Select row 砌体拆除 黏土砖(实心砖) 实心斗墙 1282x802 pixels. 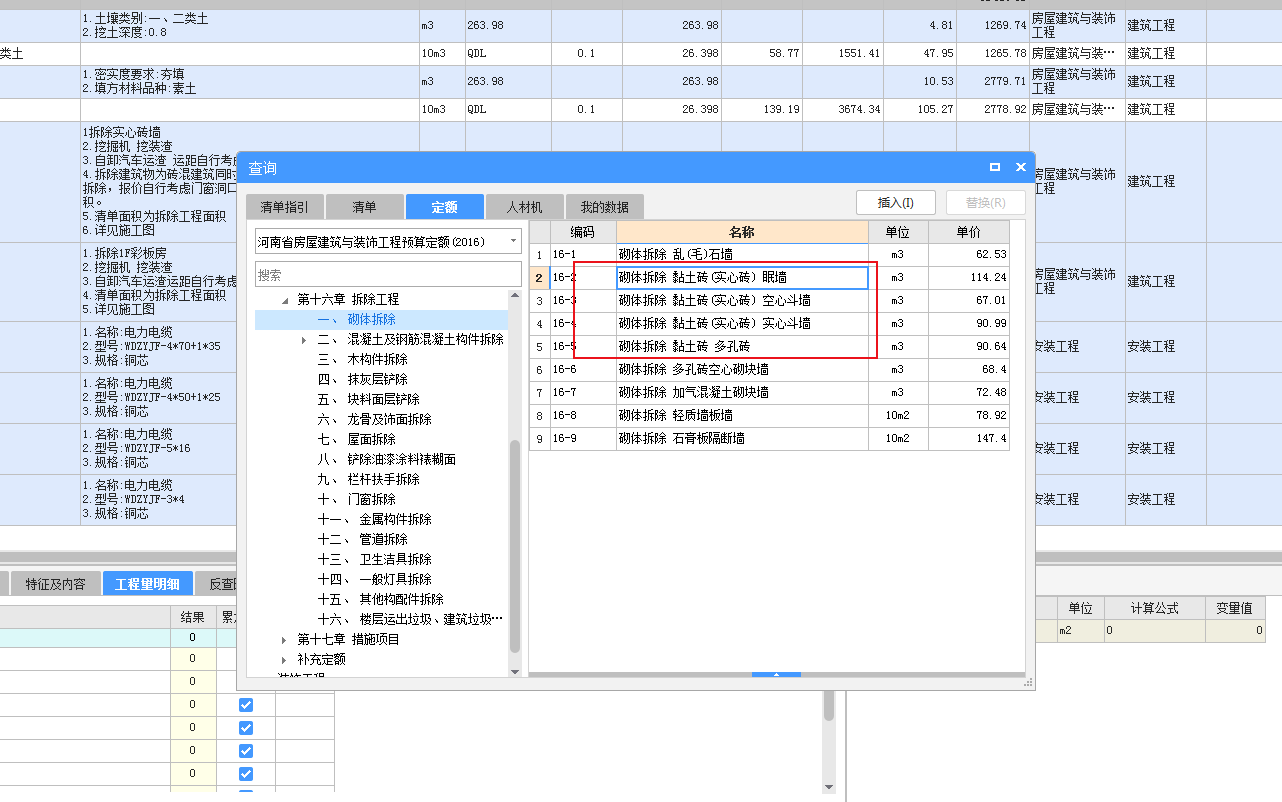[x=769, y=323]
